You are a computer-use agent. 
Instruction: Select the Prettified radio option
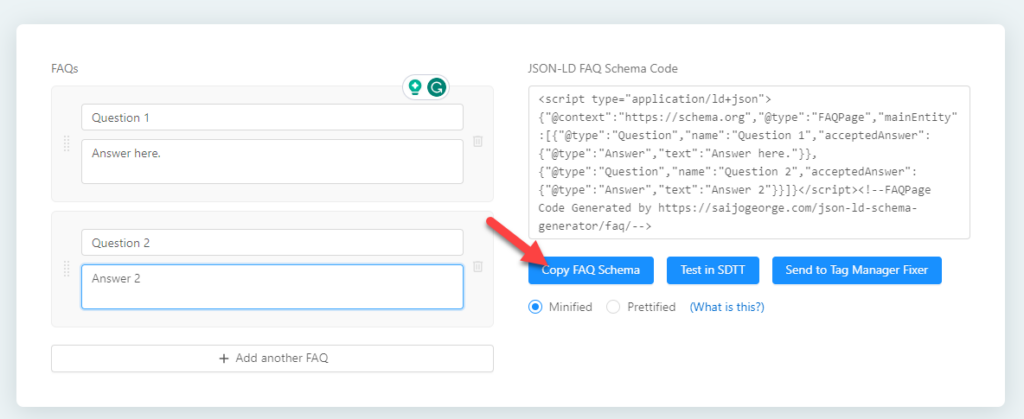pos(613,307)
